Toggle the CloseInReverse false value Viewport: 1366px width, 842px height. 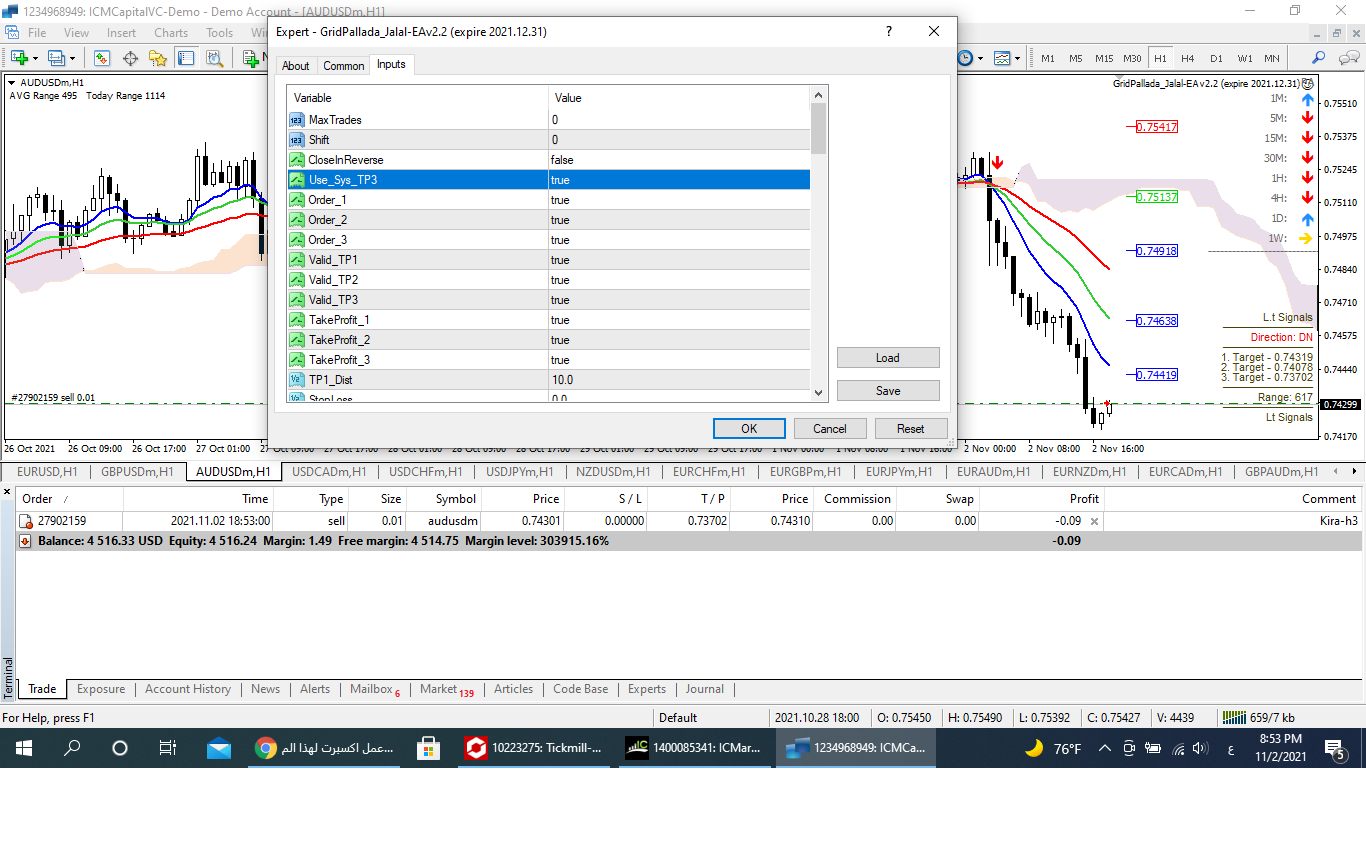pos(679,160)
